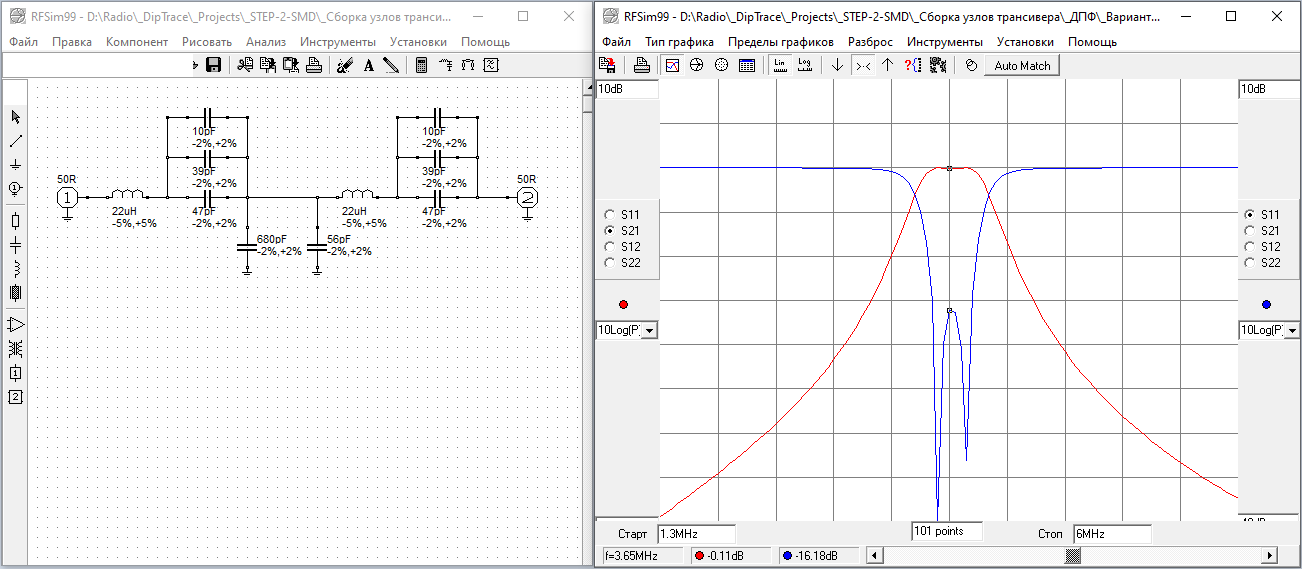Click the Старт frequency field 1.3MHz
1302x569 pixels.
coord(696,534)
